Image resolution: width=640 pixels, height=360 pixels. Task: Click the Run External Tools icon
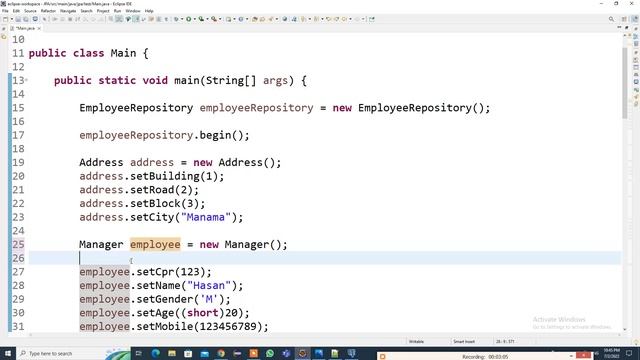pyautogui.click(x=213, y=19)
